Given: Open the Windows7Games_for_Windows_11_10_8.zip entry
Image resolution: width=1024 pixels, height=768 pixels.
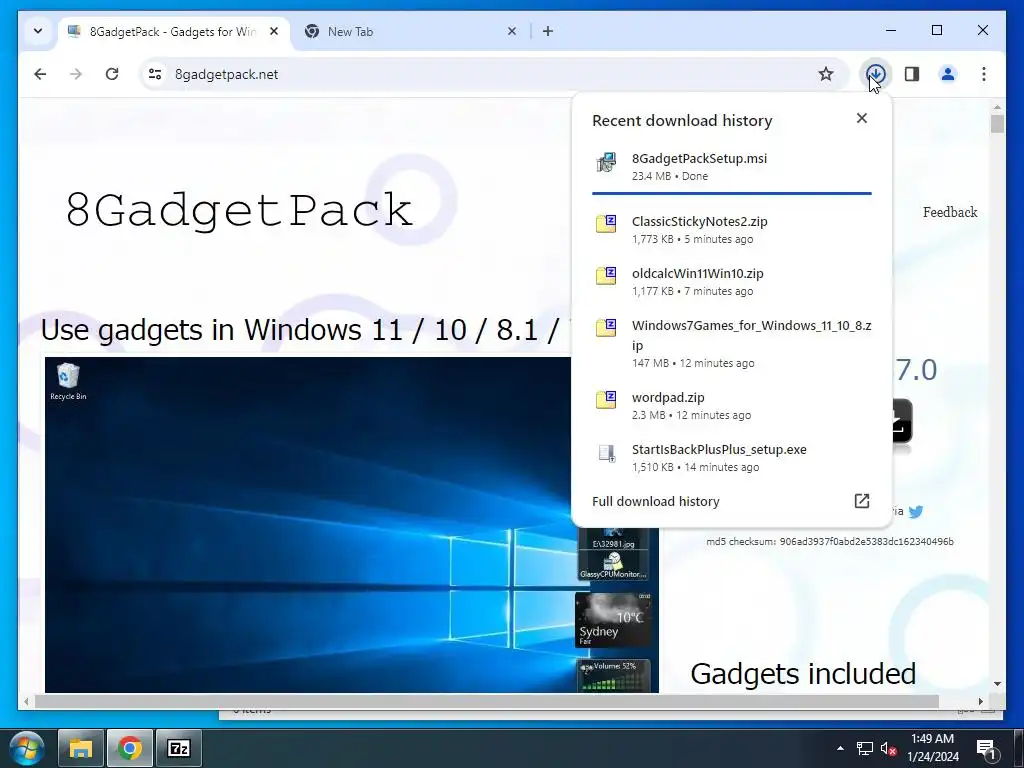Looking at the screenshot, I should [731, 344].
